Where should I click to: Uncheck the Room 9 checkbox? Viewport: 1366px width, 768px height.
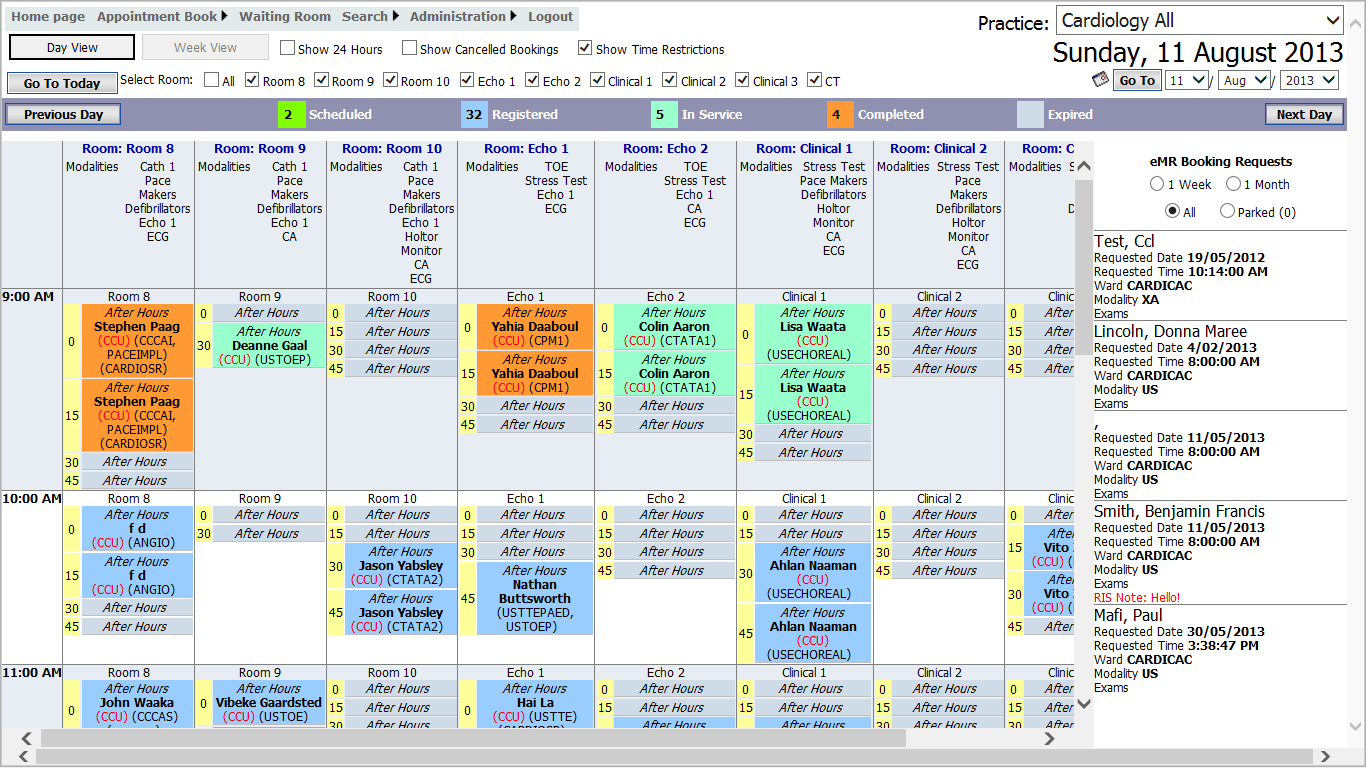click(x=321, y=80)
